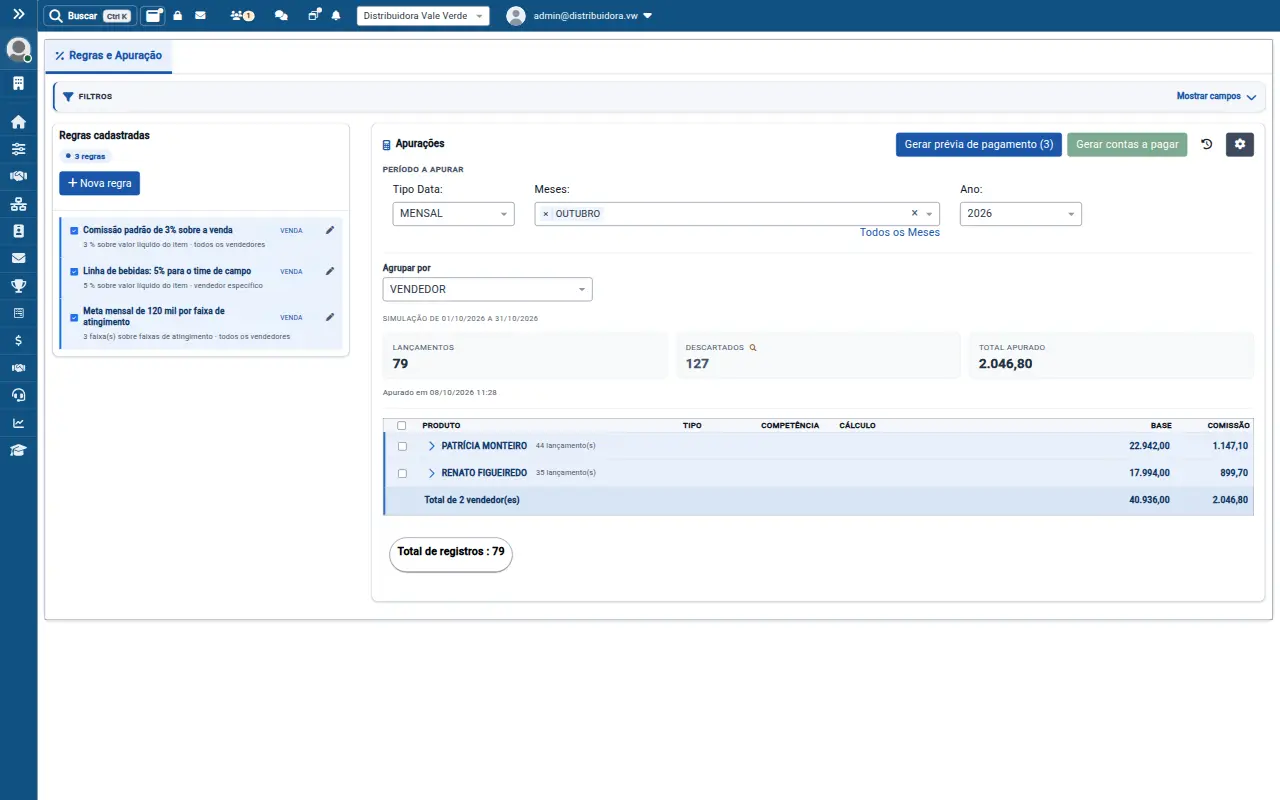This screenshot has width=1280, height=800.
Task: Click the magnifier next to Descartados
Action: pos(753,348)
